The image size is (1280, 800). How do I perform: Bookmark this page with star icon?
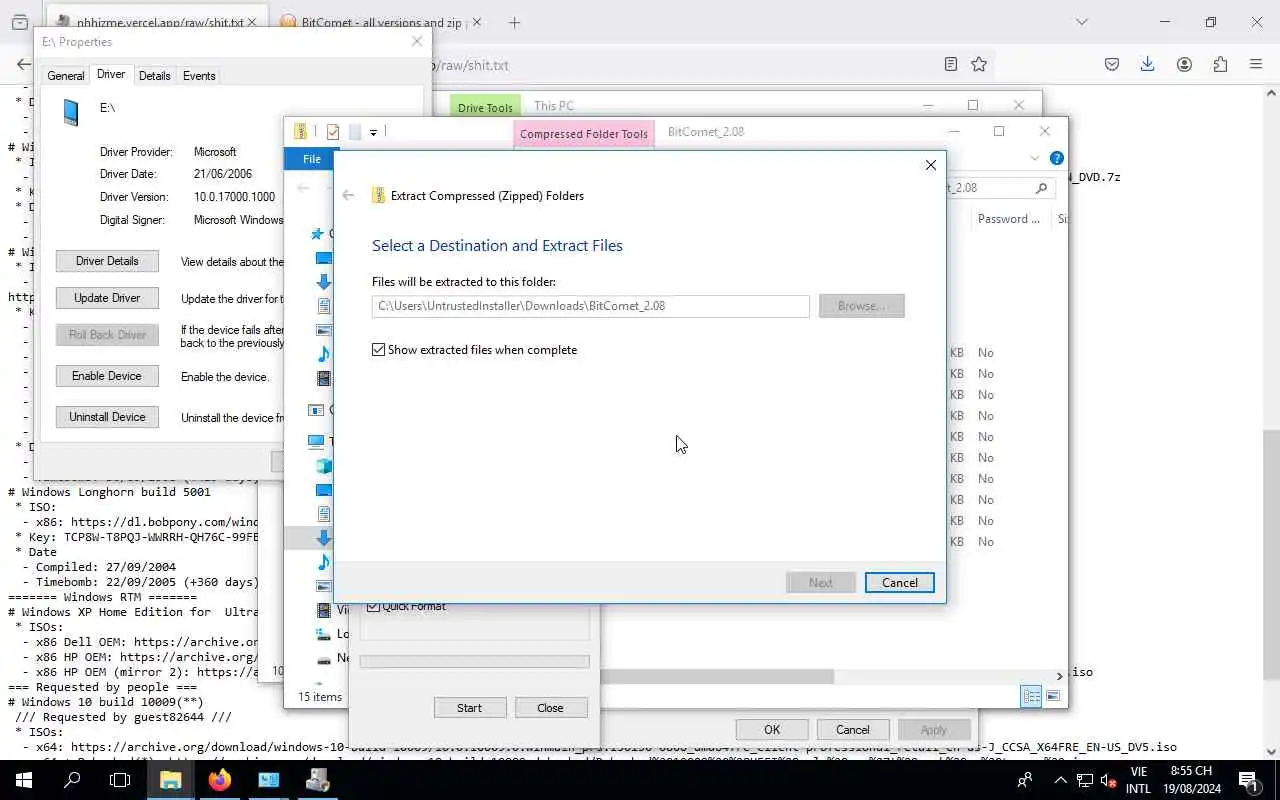(979, 64)
